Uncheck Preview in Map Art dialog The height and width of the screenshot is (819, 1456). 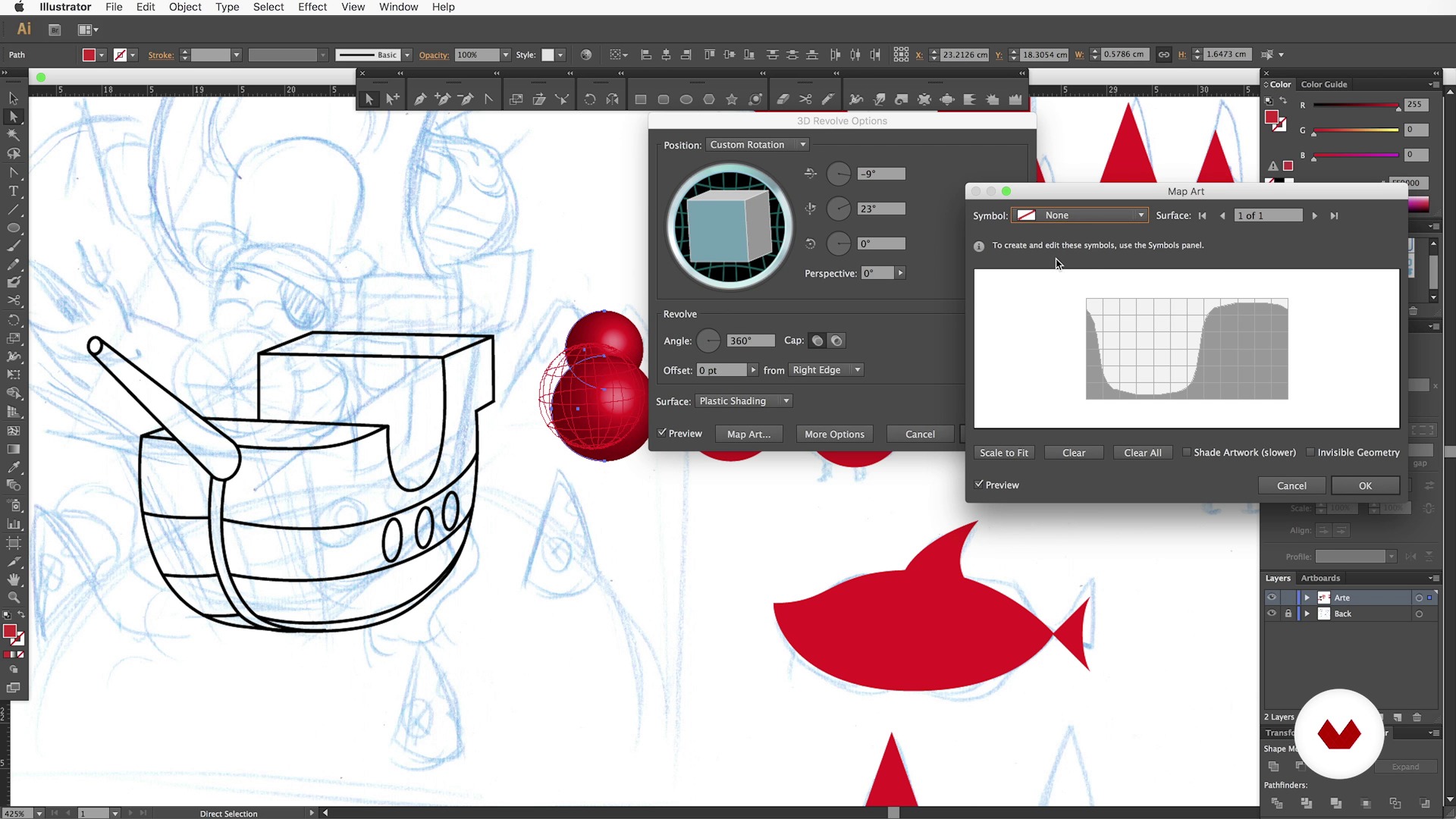979,485
